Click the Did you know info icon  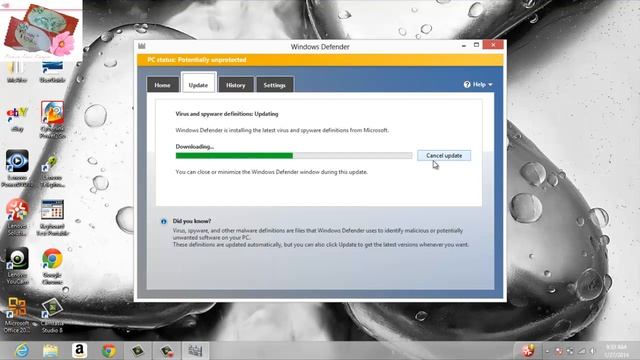[164, 221]
